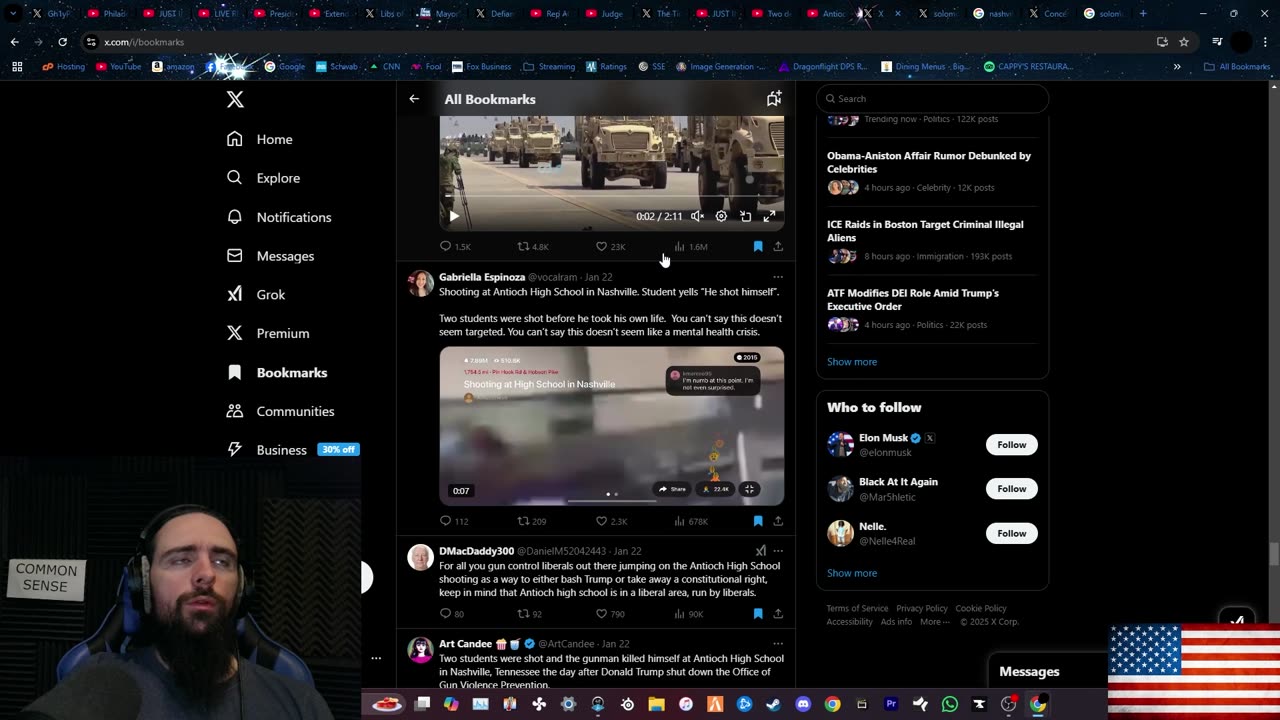Viewport: 1280px width, 720px height.
Task: View the 678K views stat on Gabriella's post
Action: pos(690,521)
